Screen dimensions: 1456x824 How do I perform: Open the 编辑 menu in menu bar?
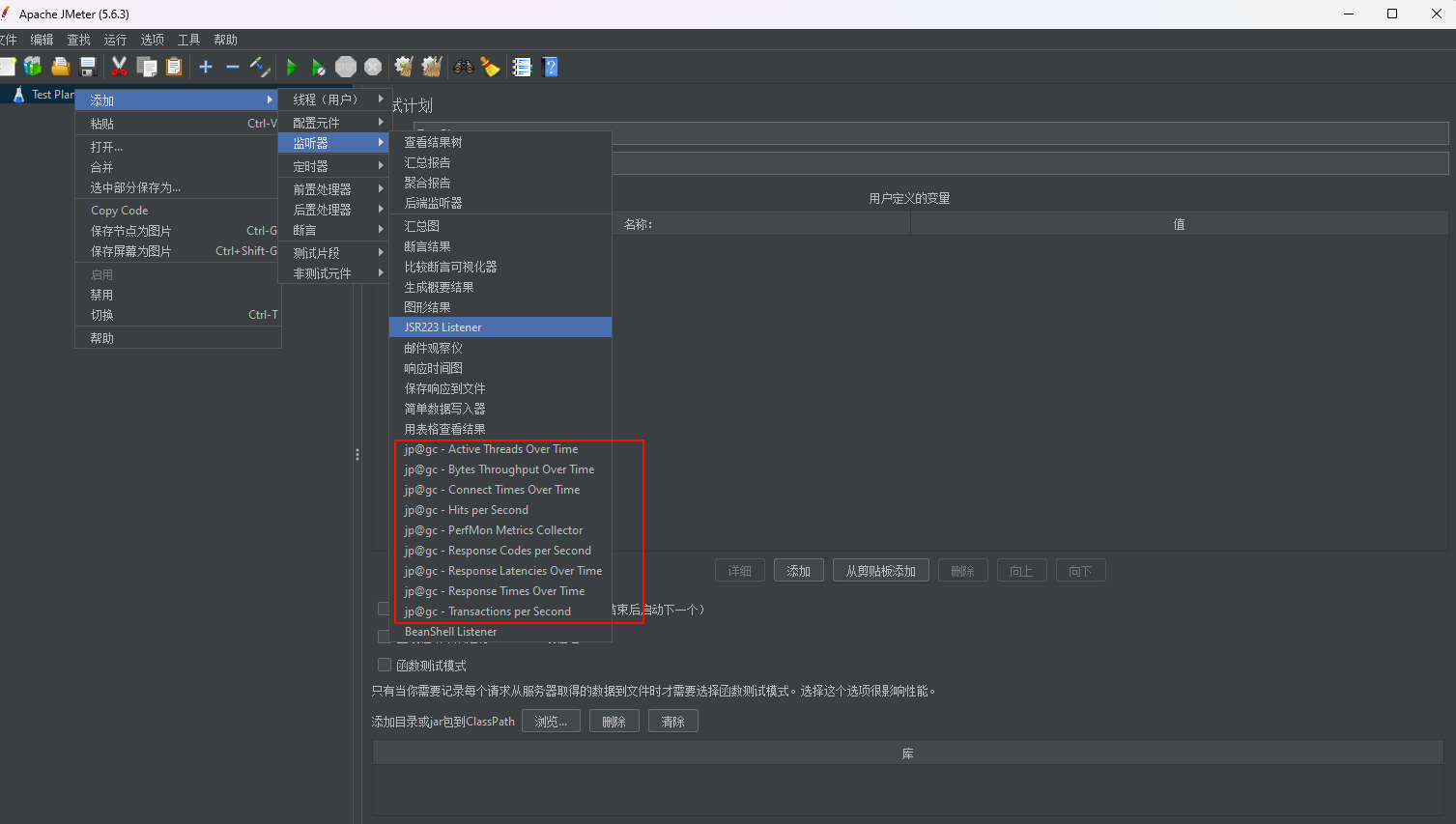pyautogui.click(x=43, y=40)
